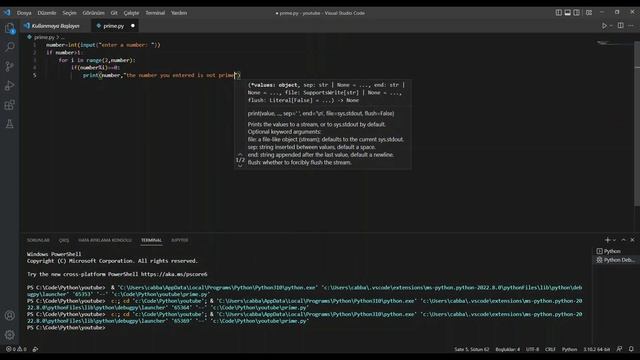Open the Terminal menu in menu bar
The height and width of the screenshot is (360, 640).
click(155, 13)
